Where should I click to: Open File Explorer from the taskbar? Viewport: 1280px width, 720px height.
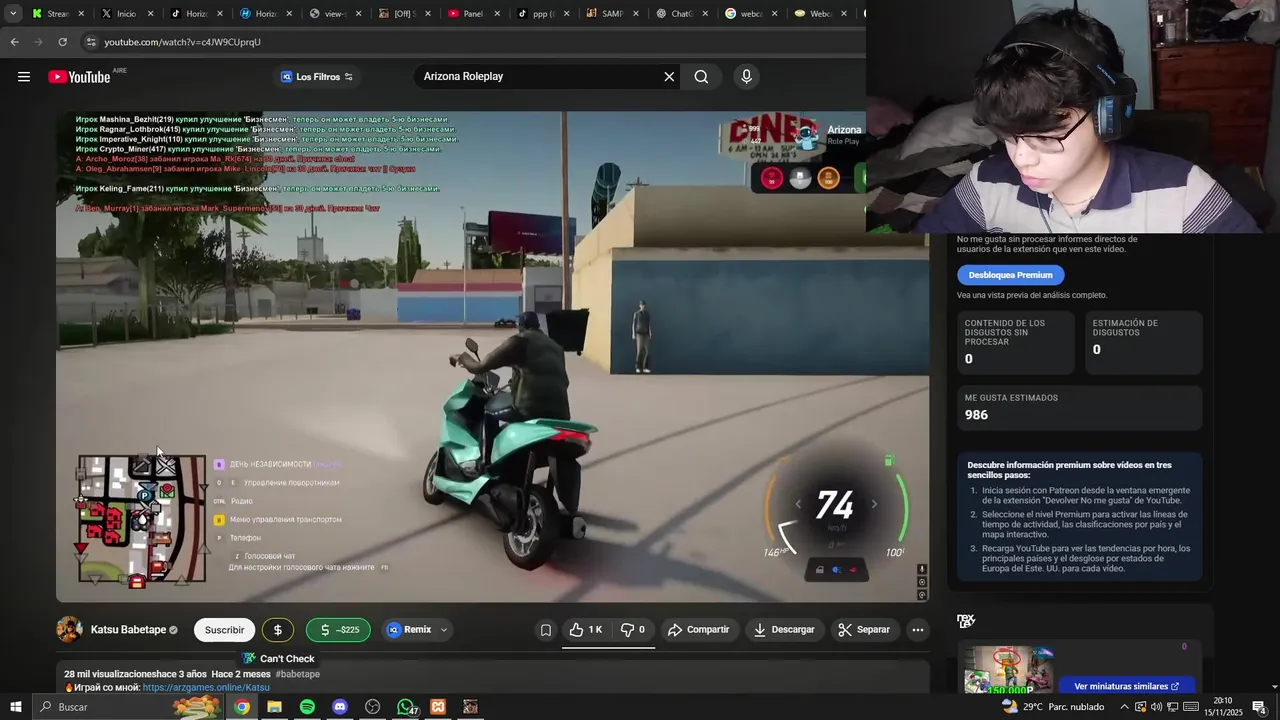(274, 707)
